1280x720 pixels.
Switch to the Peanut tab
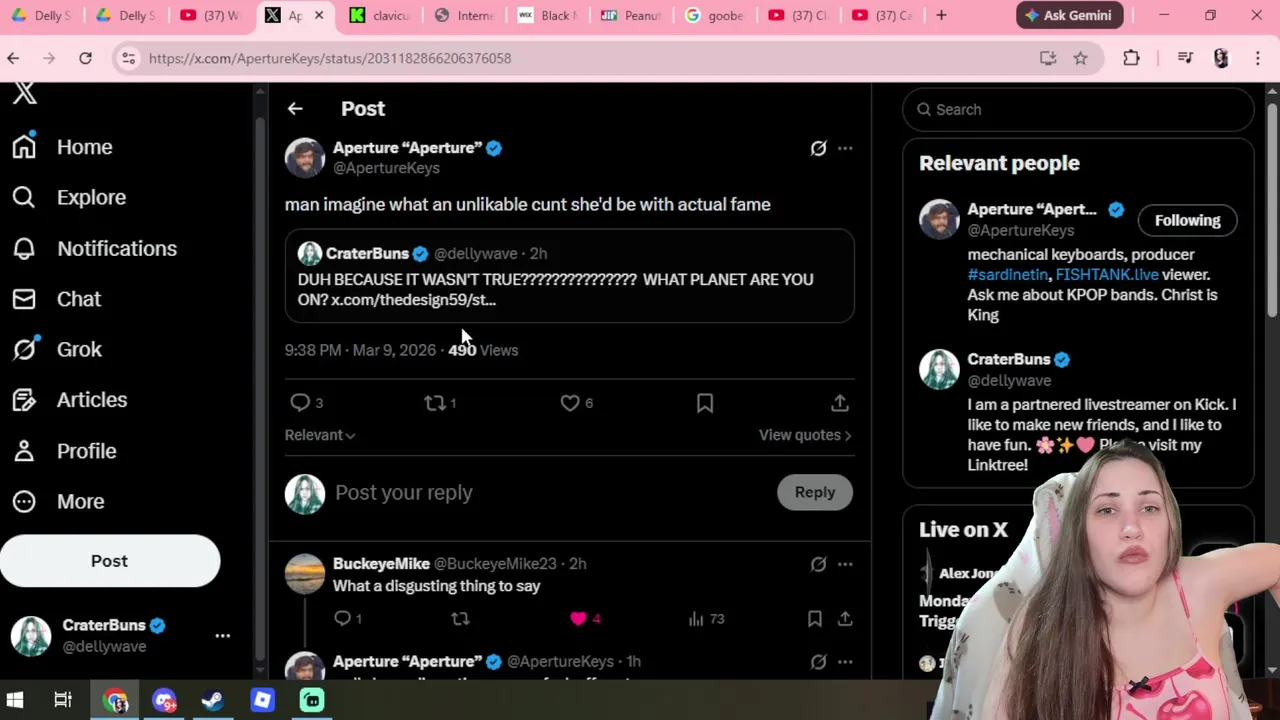click(x=631, y=15)
